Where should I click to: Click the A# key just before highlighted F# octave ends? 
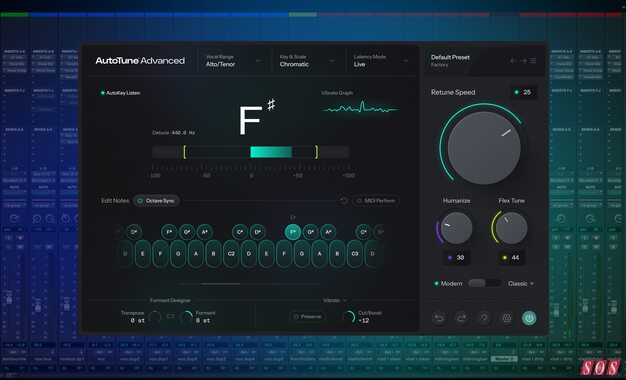(x=328, y=232)
